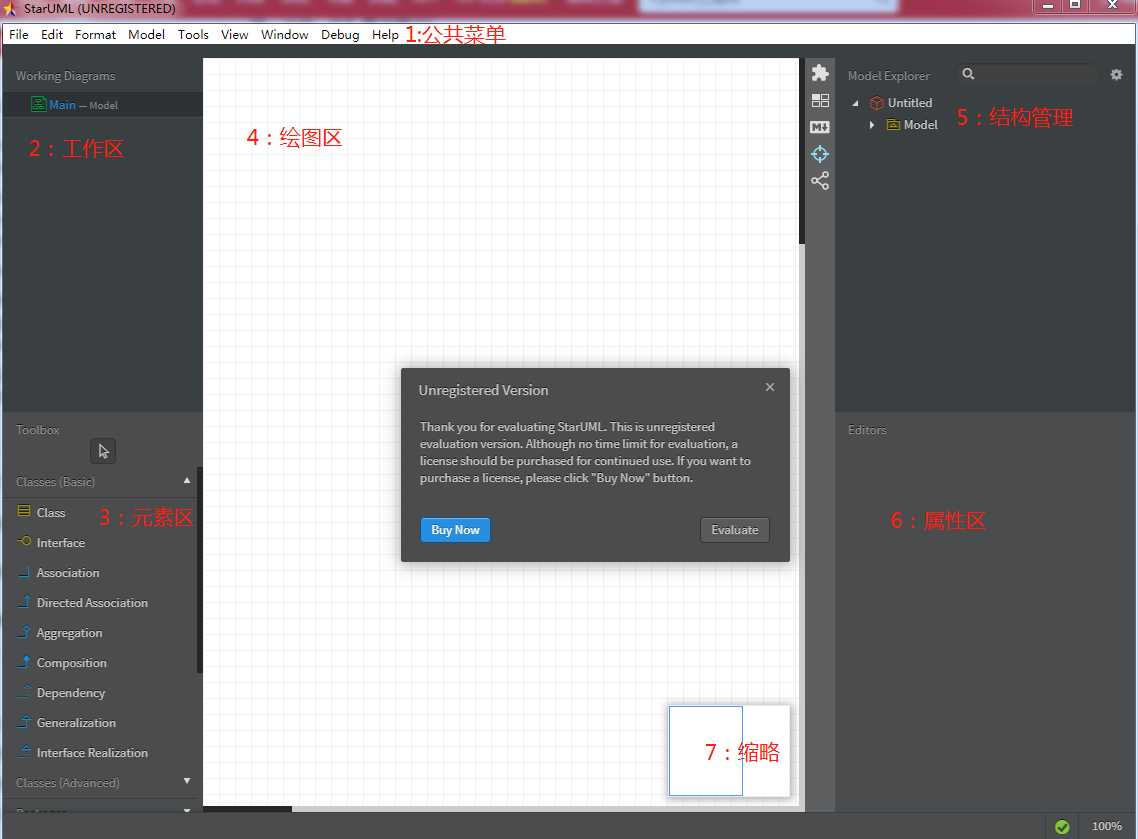Collapse the Untitled project tree node
The height and width of the screenshot is (839, 1138).
click(856, 103)
